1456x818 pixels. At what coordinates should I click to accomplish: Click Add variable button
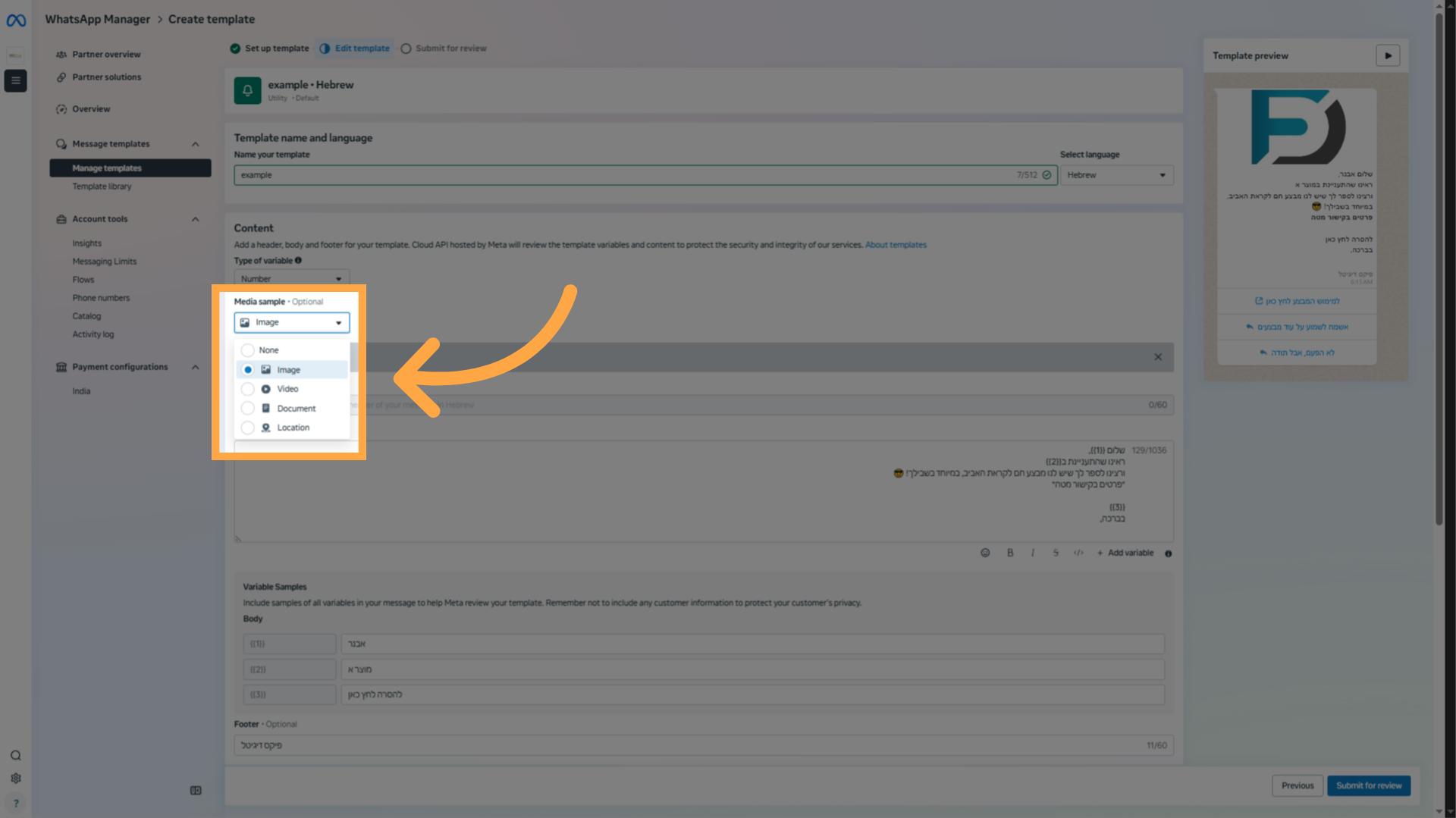[1125, 553]
